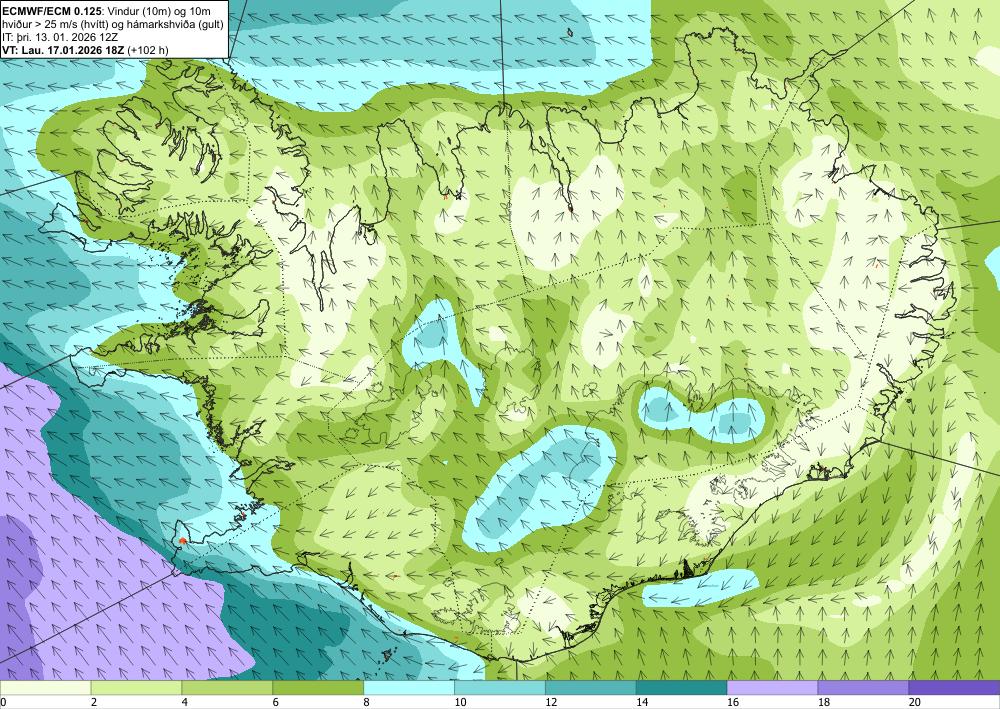
Task: Click the 14–16 m/s dark teal legend swatch
Action: point(681,688)
